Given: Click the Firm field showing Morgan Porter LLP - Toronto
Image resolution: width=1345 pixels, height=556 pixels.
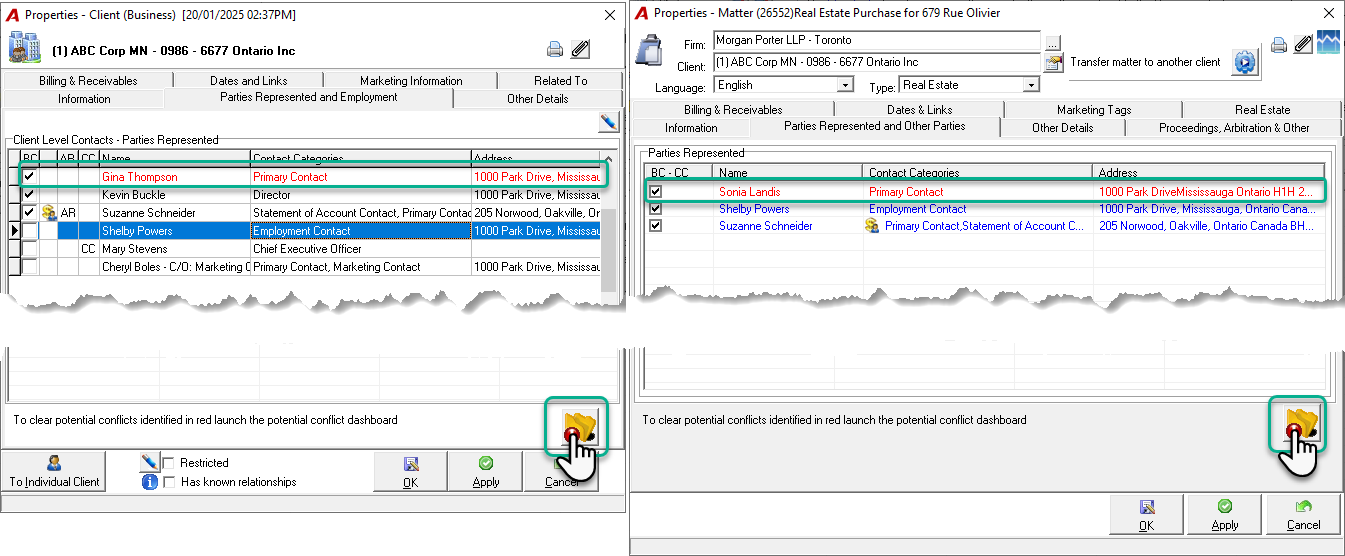Looking at the screenshot, I should click(x=877, y=41).
